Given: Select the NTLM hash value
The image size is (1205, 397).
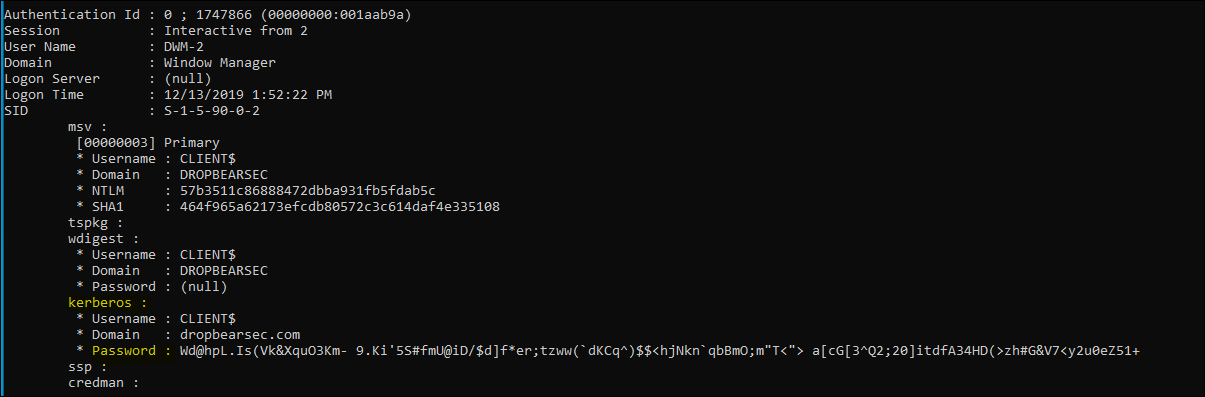Looking at the screenshot, I should tap(307, 191).
